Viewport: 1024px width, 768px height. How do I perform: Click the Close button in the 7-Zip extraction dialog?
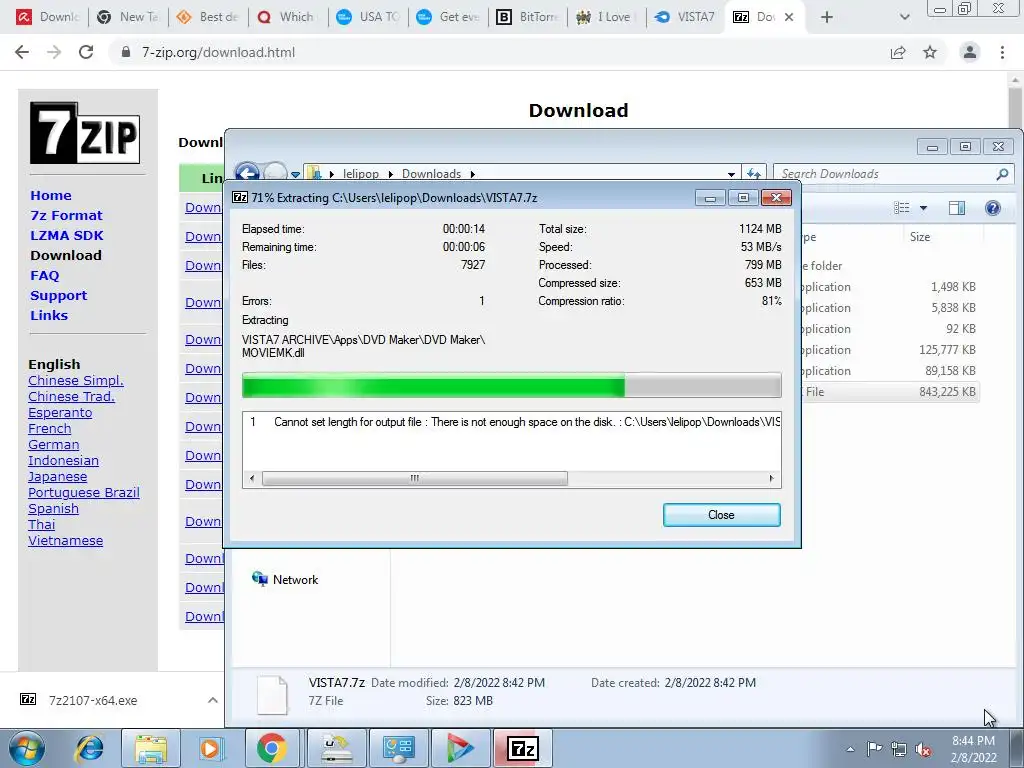point(721,515)
